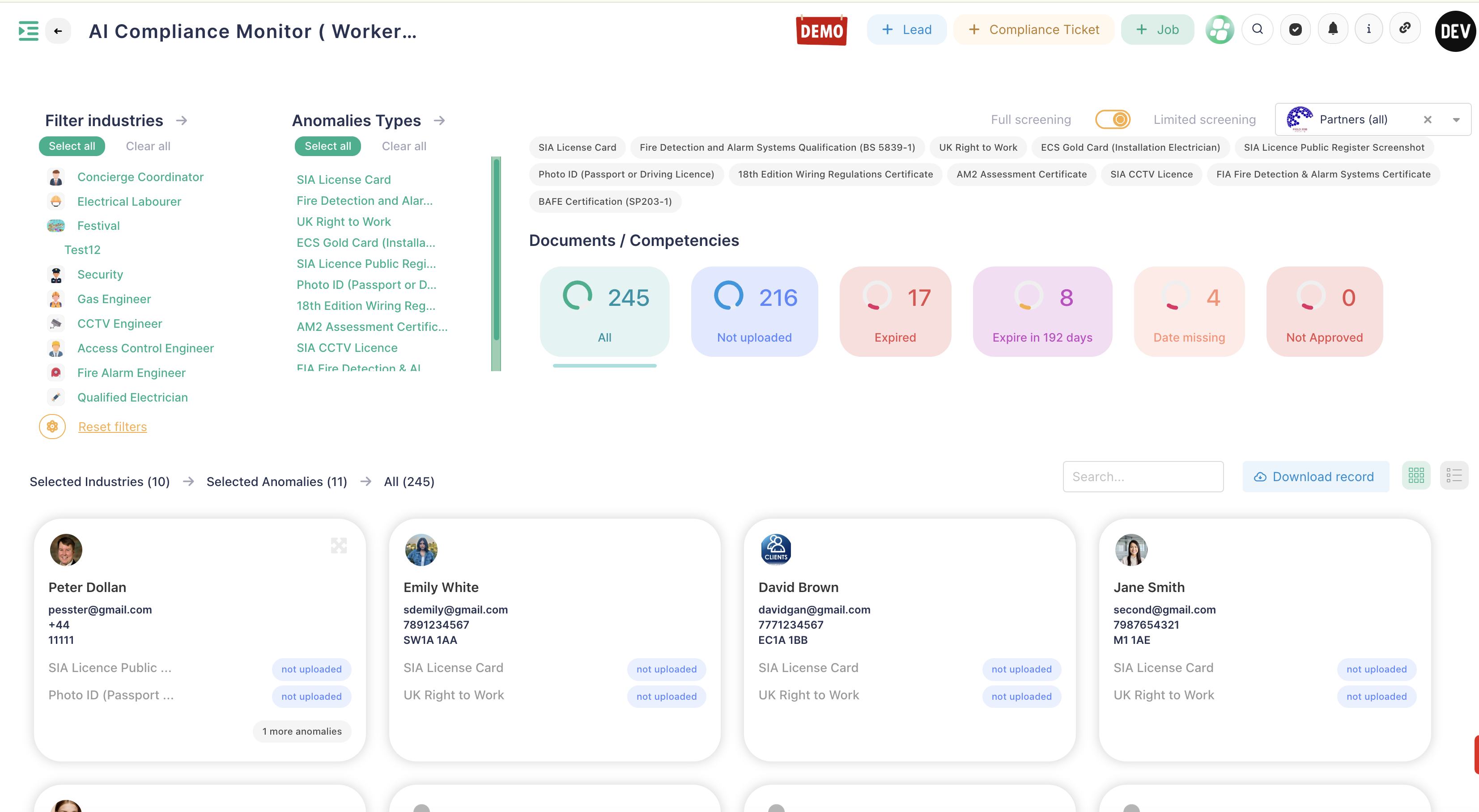
Task: Collapse the left sidebar using the panel icon
Action: 28,30
